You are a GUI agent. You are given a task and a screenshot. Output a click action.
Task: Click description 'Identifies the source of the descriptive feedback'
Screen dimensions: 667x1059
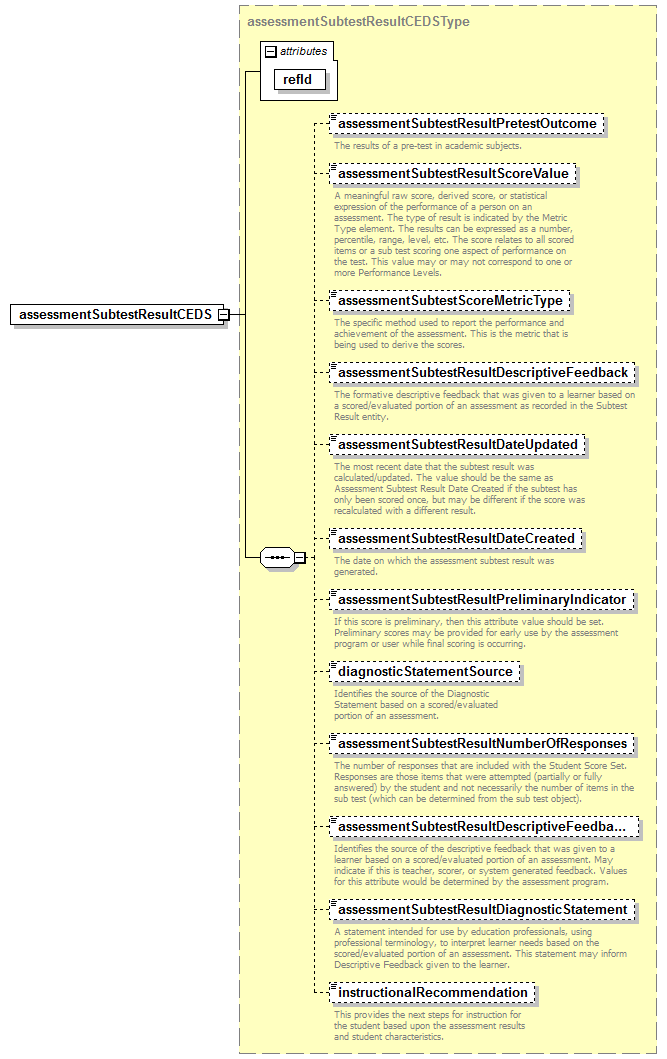(480, 865)
